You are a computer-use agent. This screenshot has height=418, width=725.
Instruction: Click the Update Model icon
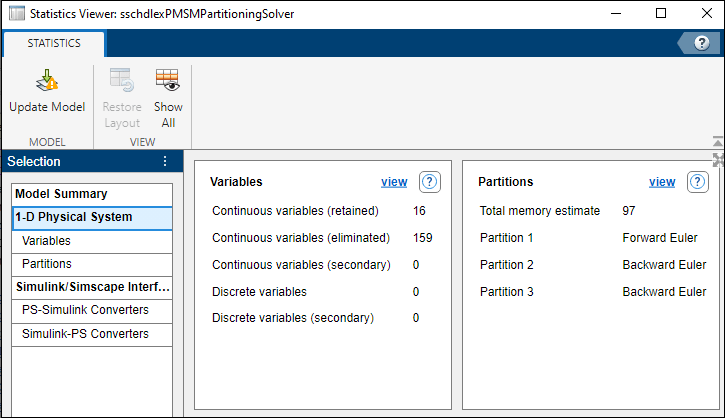[x=47, y=82]
